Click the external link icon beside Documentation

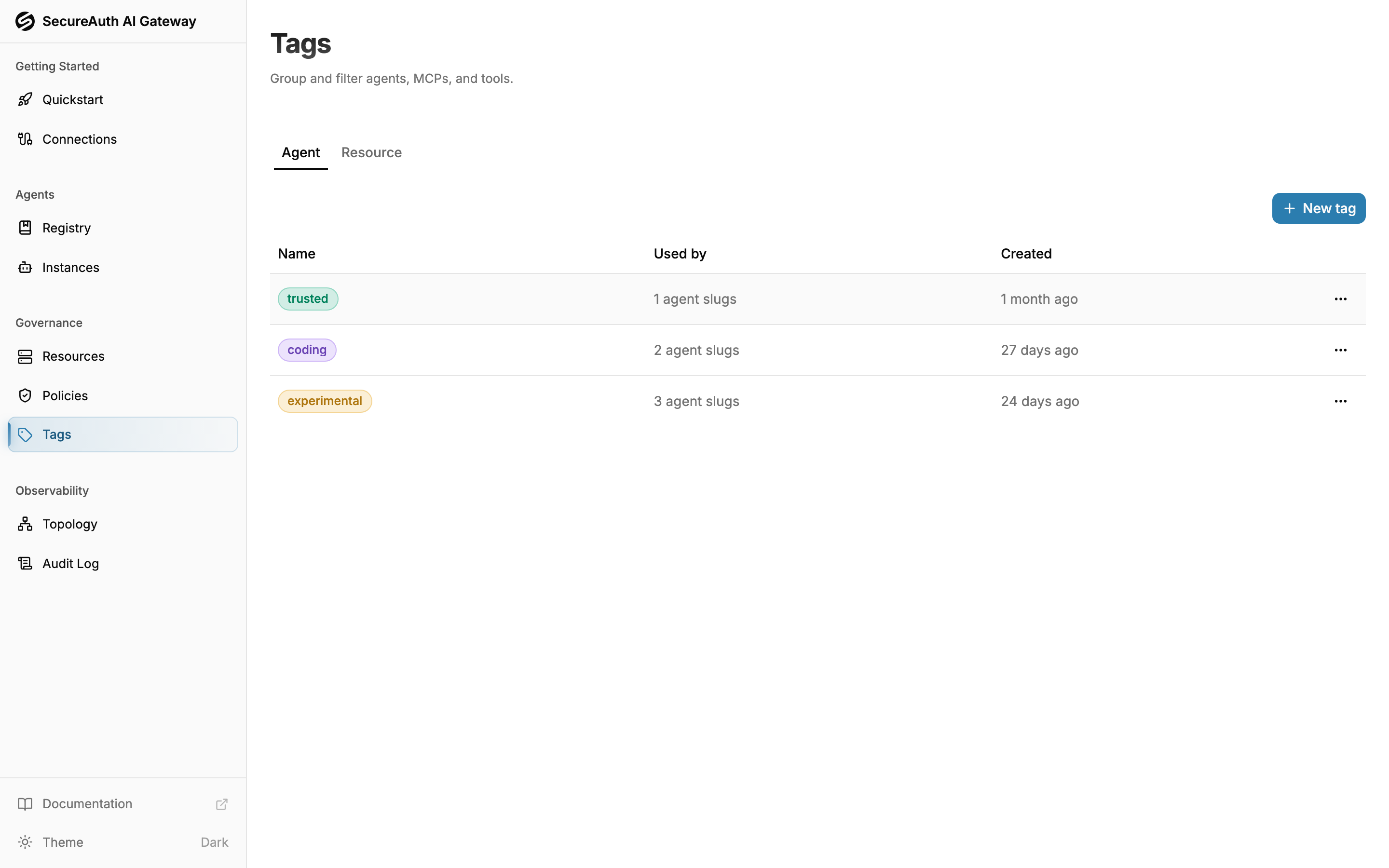pos(221,804)
